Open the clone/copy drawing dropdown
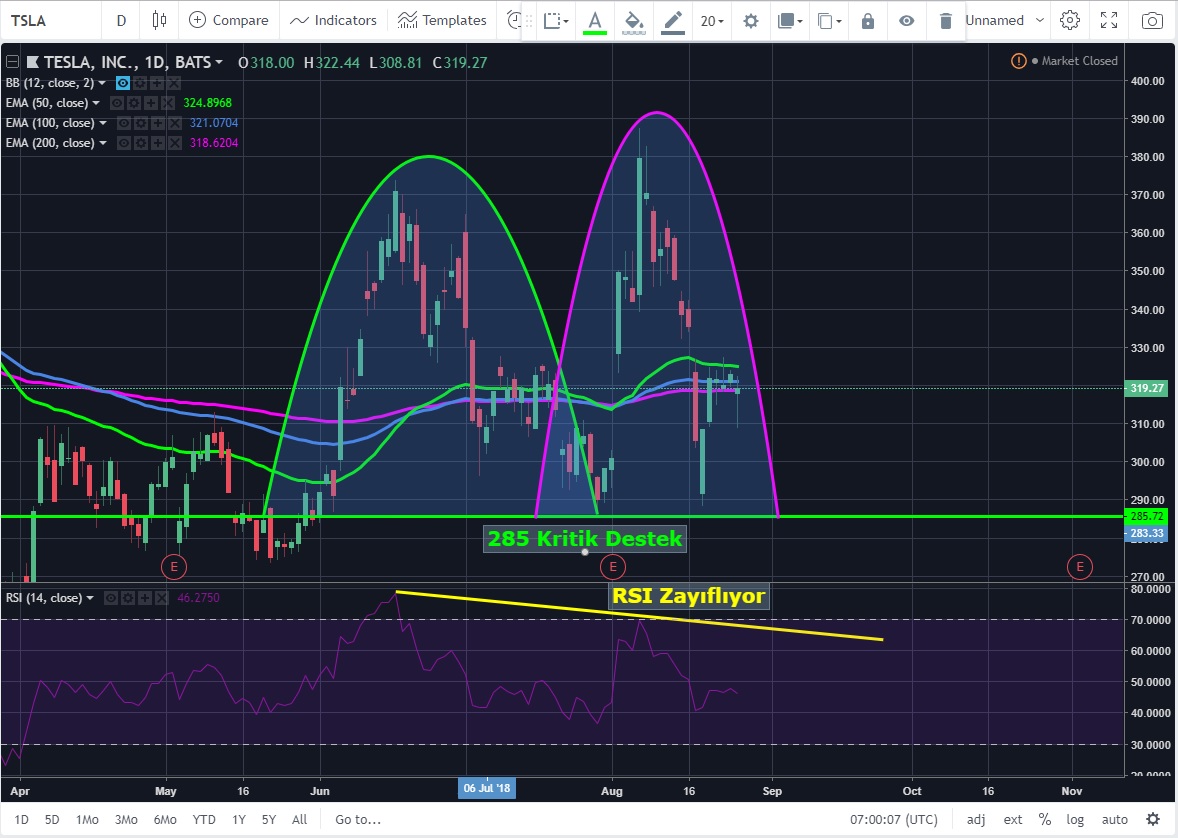 [x=829, y=21]
